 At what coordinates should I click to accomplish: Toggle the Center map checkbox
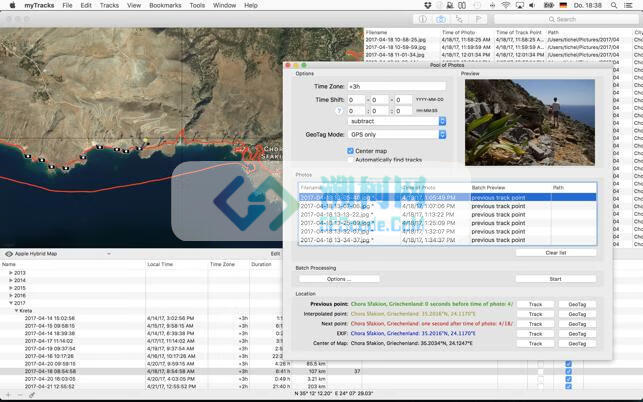(350, 151)
